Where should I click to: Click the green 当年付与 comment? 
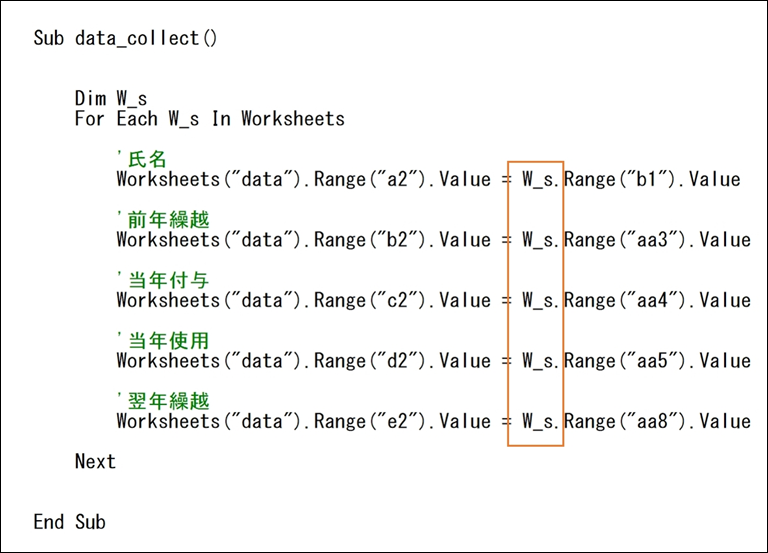pyautogui.click(x=163, y=280)
